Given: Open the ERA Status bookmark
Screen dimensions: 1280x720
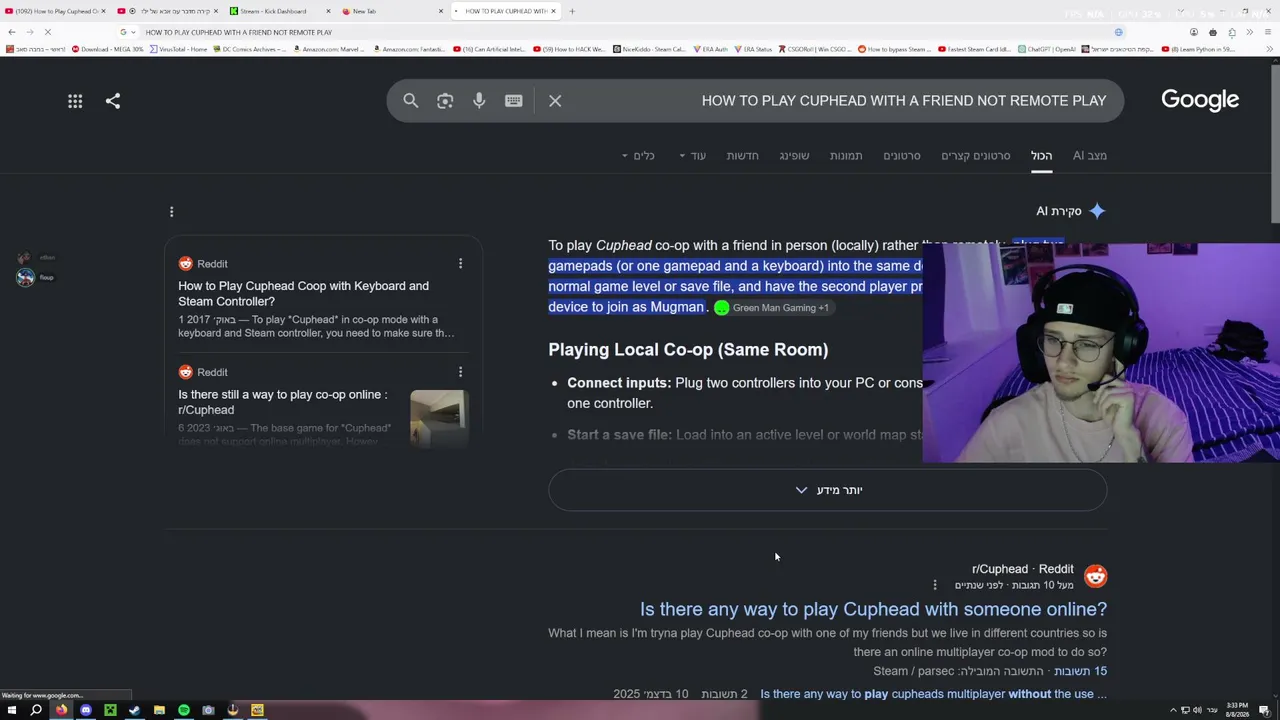Looking at the screenshot, I should (752, 49).
